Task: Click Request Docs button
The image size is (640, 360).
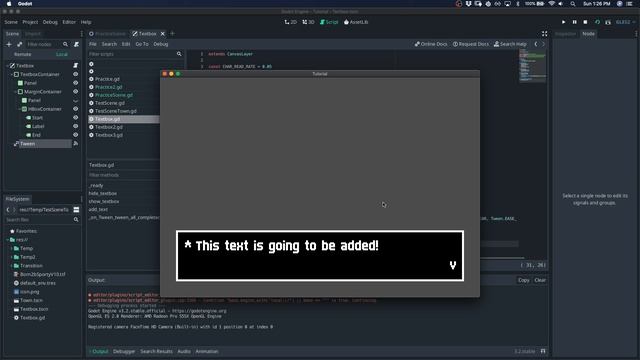Action: pyautogui.click(x=471, y=44)
